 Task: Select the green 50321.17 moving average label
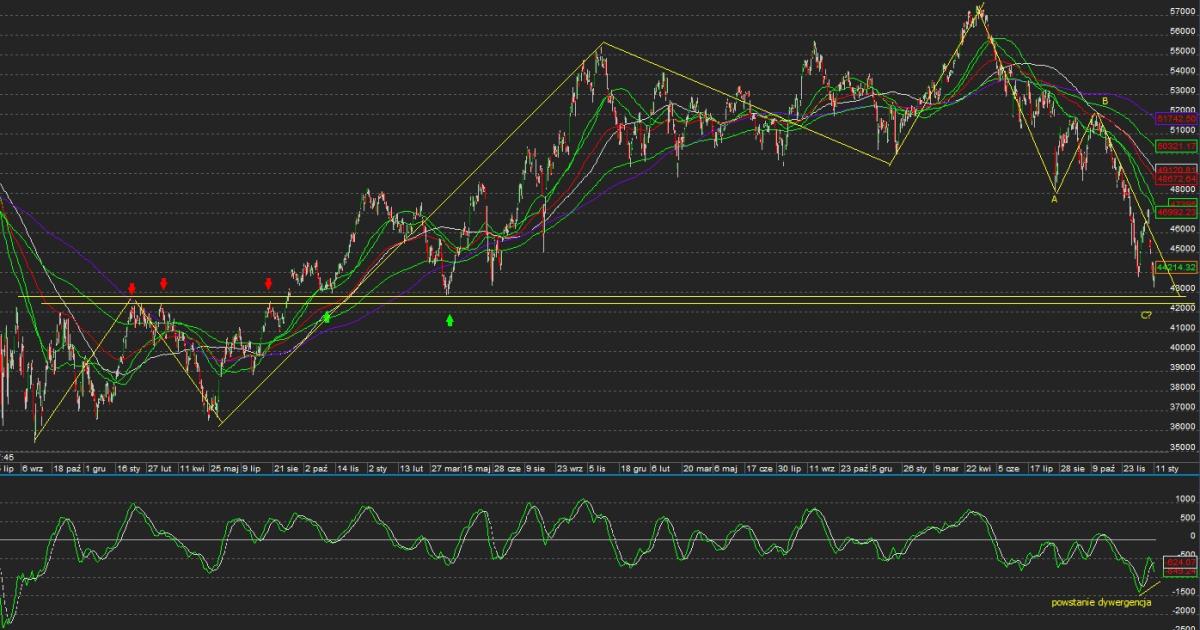(x=1177, y=146)
